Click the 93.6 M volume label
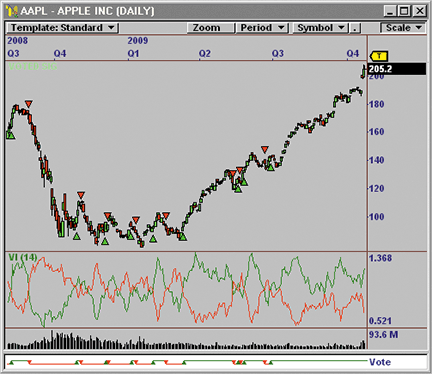This screenshot has width=432, height=374. [x=383, y=334]
